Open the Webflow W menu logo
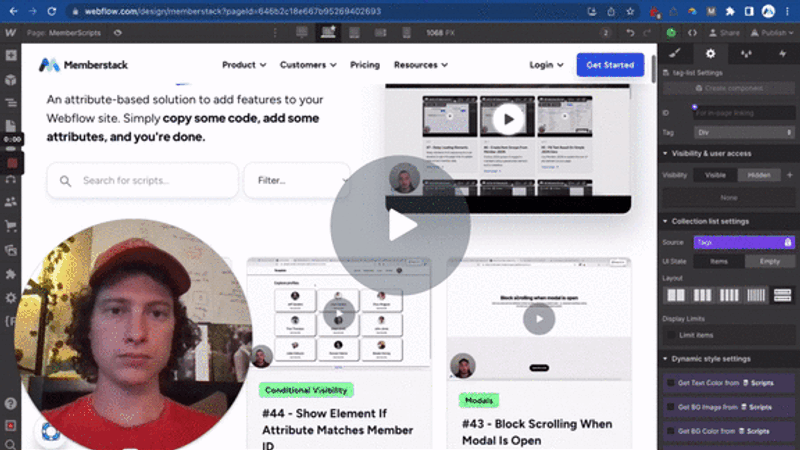 pyautogui.click(x=10, y=33)
